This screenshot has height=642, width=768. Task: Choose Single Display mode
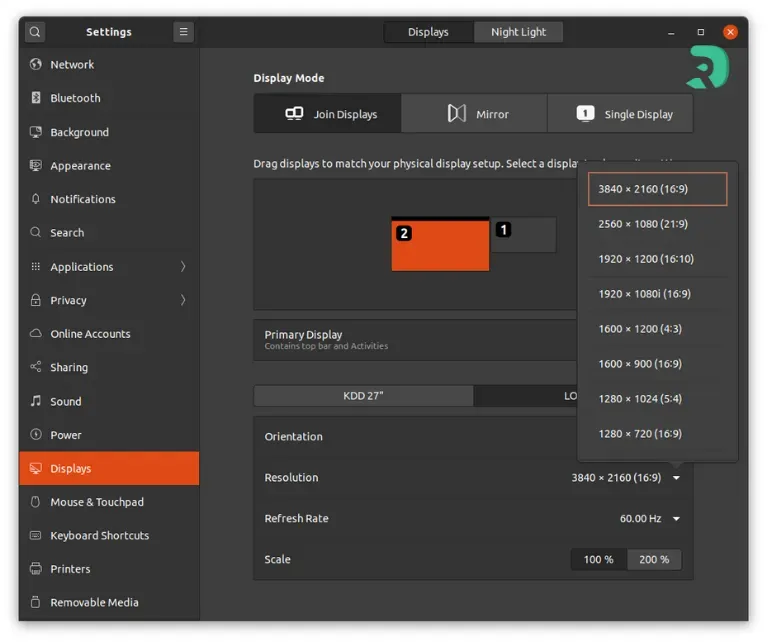621,114
